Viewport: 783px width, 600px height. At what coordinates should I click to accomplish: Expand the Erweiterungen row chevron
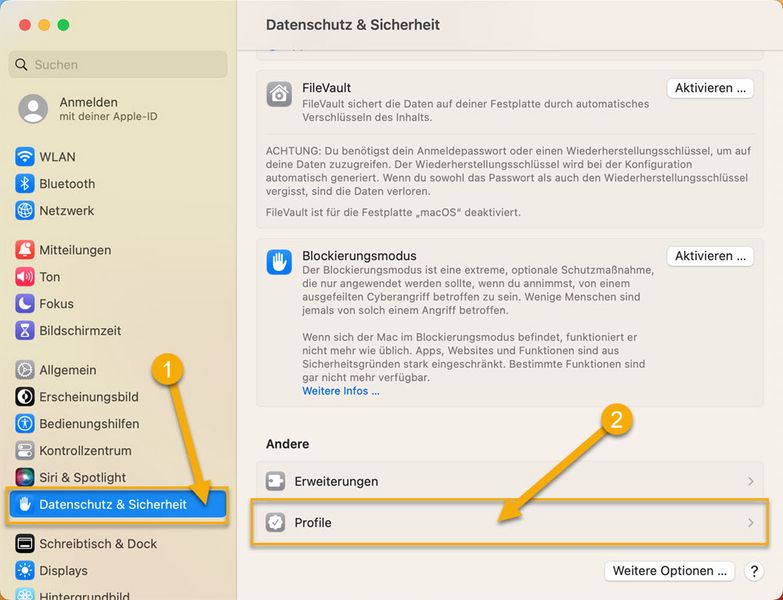pos(751,481)
